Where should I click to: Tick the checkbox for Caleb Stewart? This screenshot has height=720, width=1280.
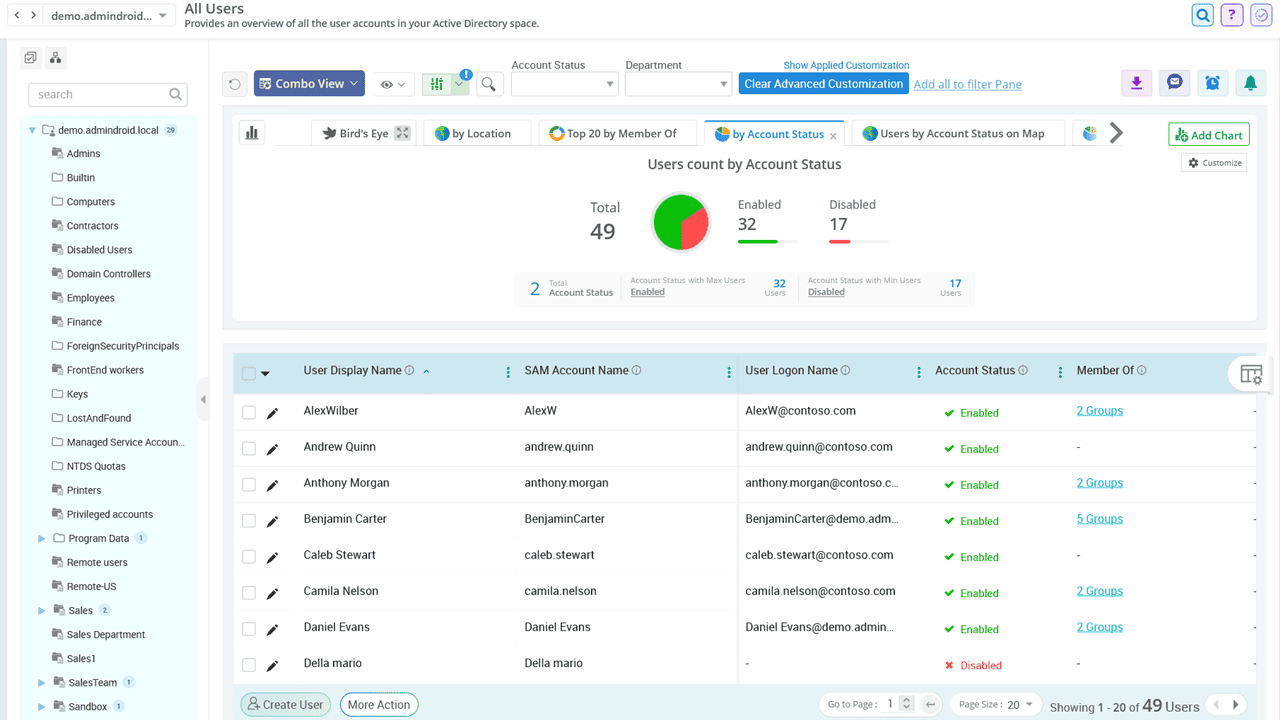click(249, 557)
